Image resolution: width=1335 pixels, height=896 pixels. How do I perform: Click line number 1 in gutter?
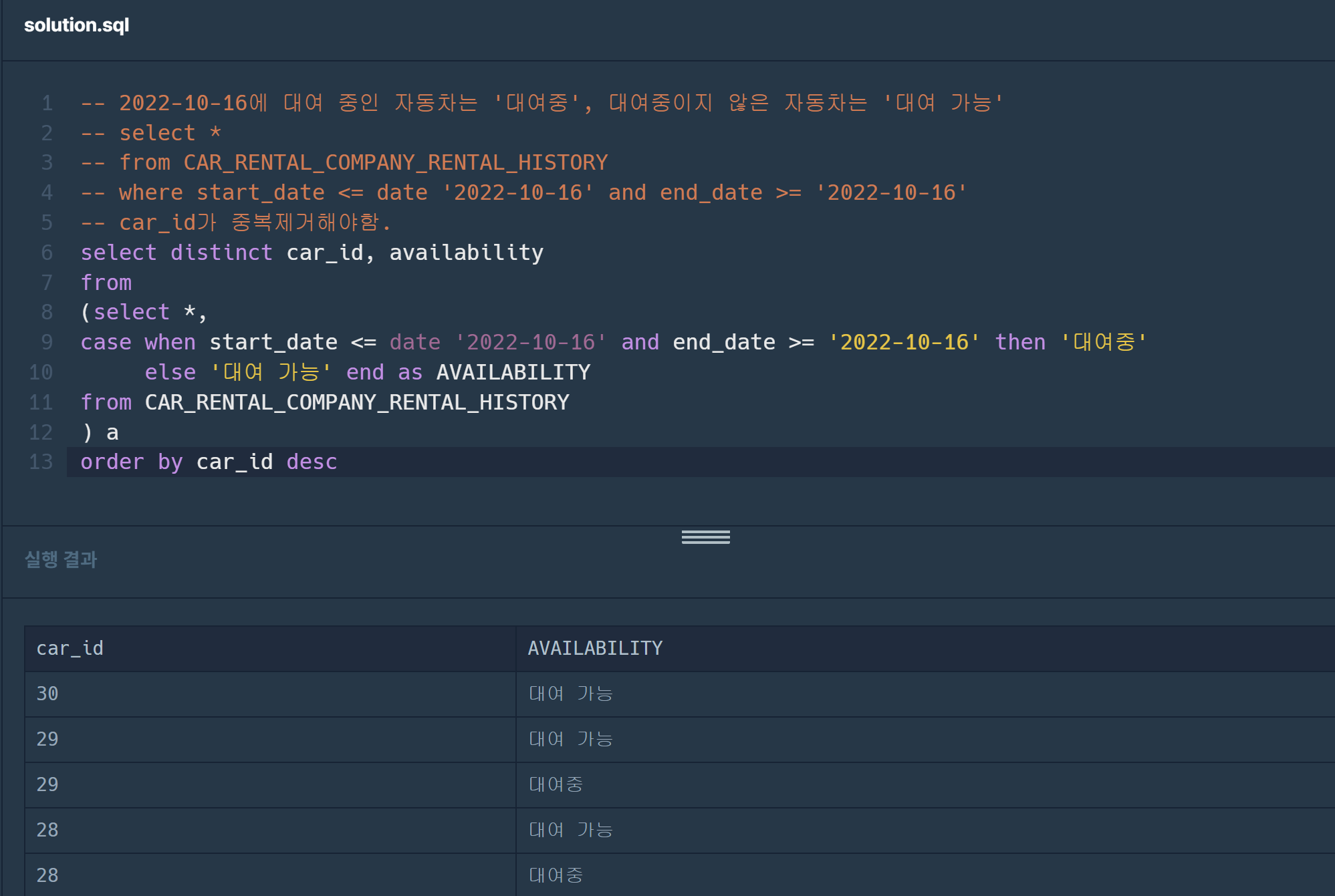(x=47, y=103)
